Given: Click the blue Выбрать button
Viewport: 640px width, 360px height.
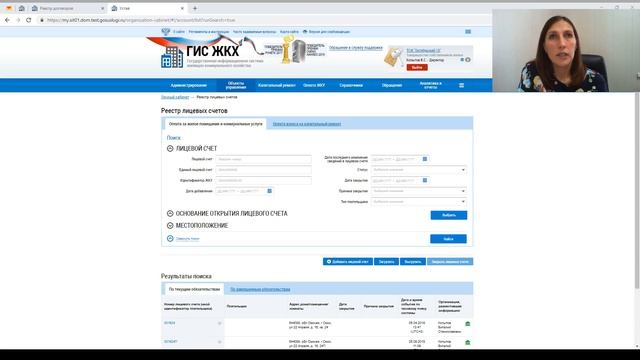Looking at the screenshot, I should [x=449, y=215].
